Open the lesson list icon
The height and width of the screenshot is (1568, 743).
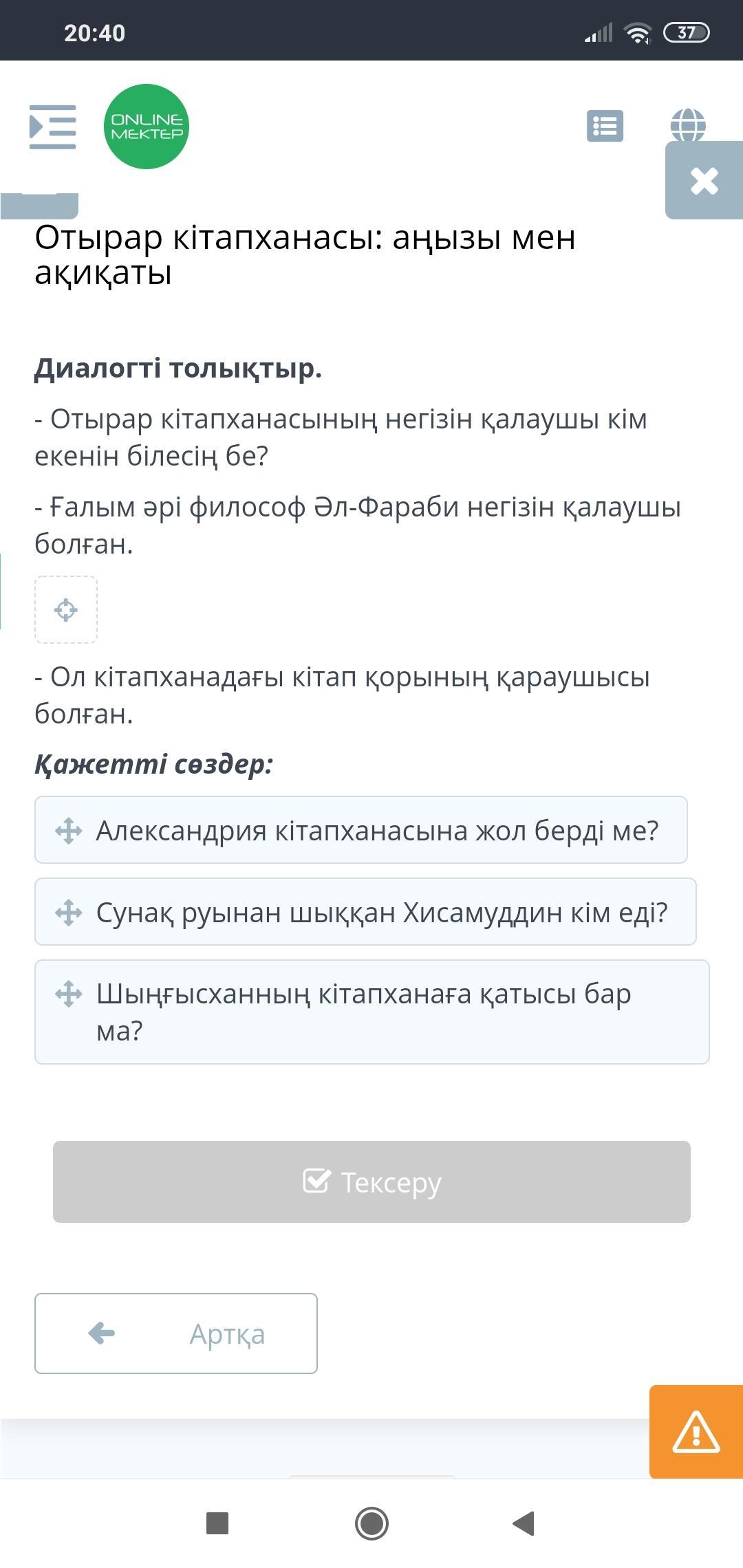coord(605,127)
